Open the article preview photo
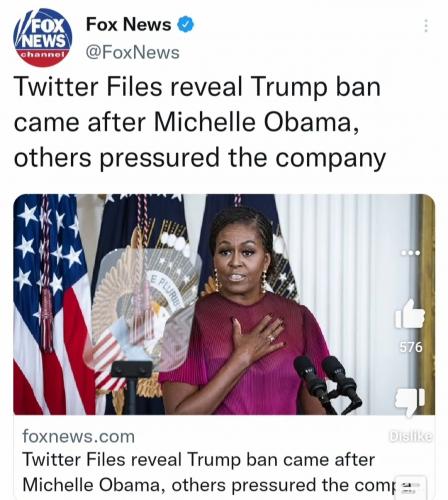The image size is (448, 500). pyautogui.click(x=224, y=304)
